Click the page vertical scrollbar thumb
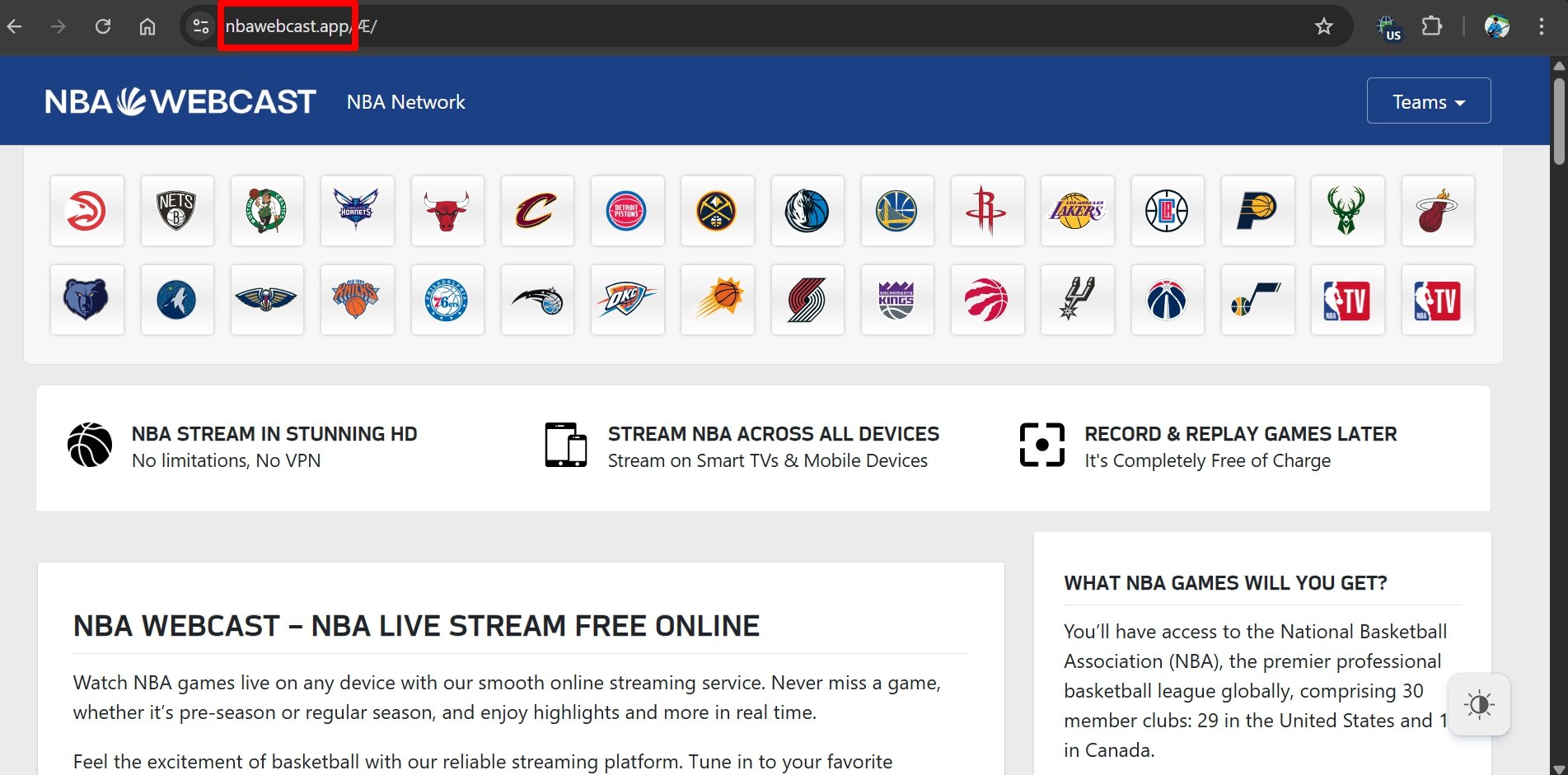Screen dimensions: 1568x775 (1559, 121)
